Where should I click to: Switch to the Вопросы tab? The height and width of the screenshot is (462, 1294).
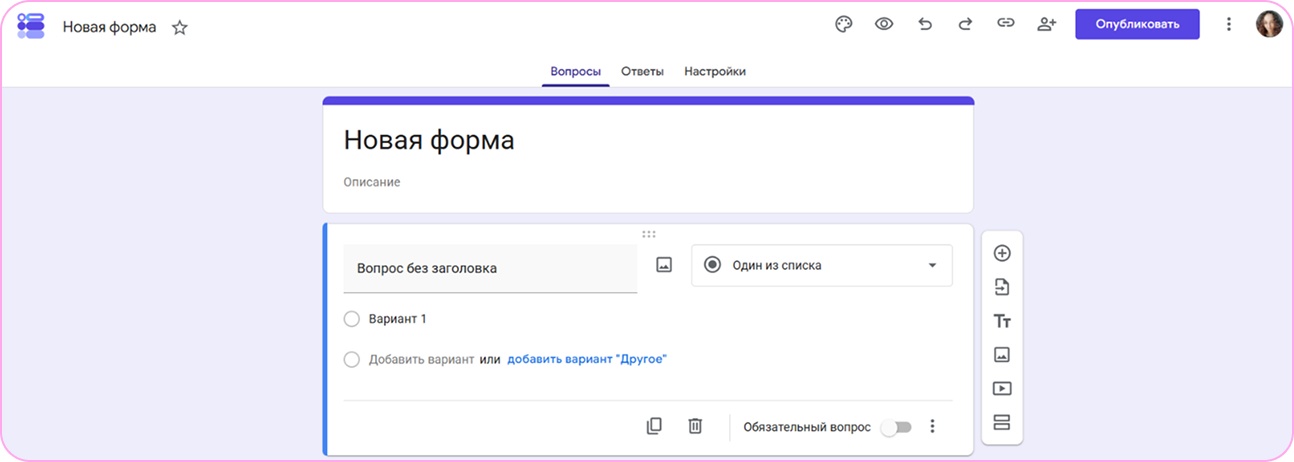point(576,72)
